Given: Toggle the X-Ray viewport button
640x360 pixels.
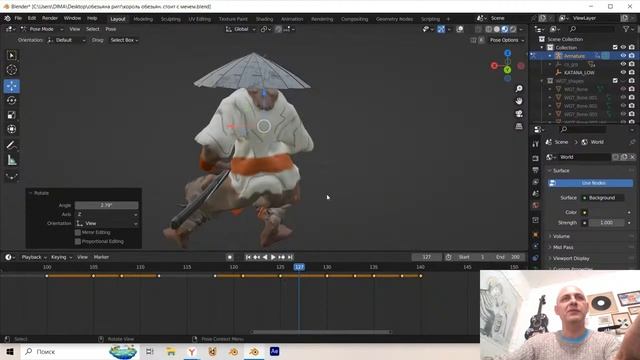Looking at the screenshot, I should 478,29.
